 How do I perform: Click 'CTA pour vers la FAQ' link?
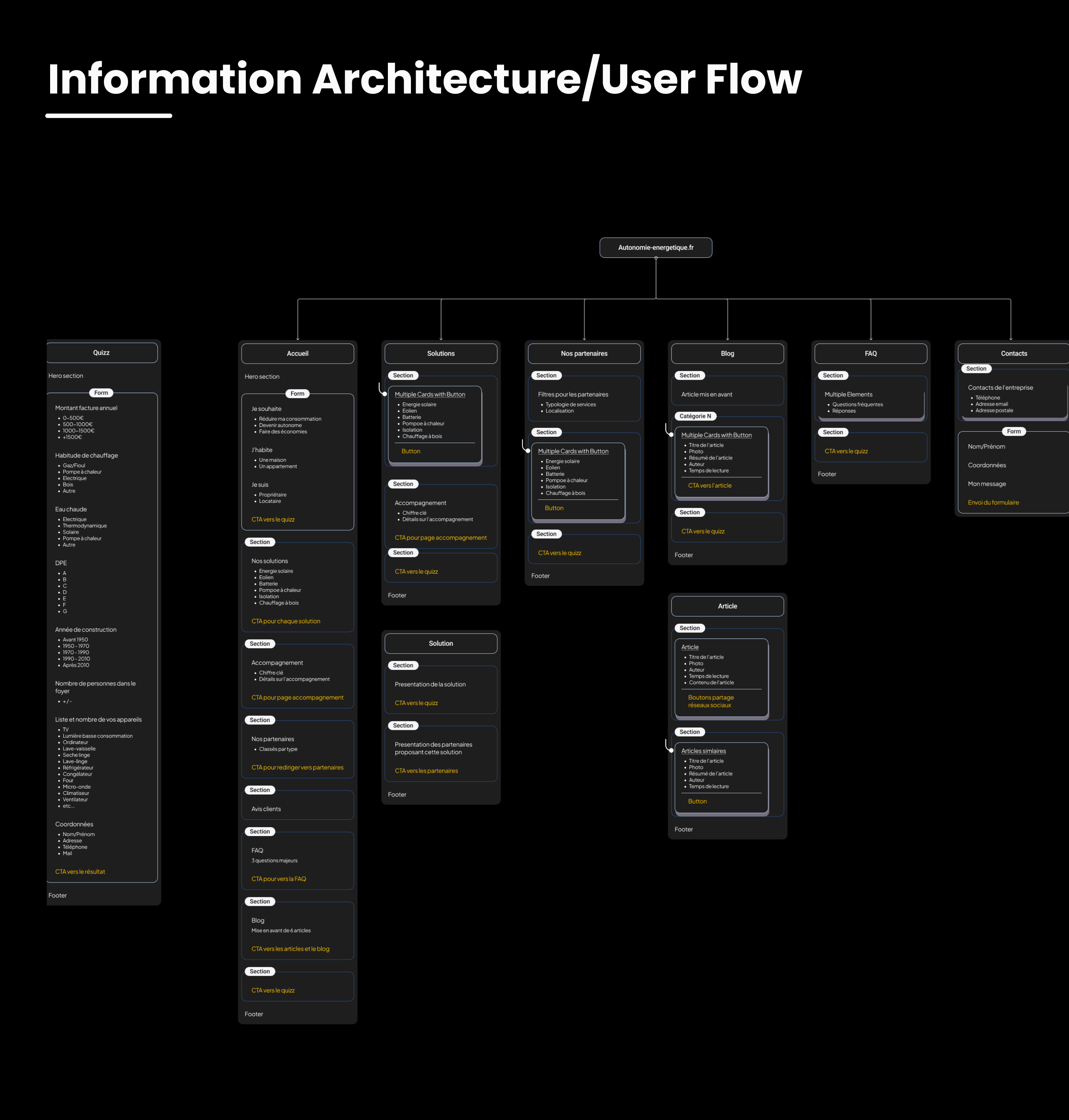pyautogui.click(x=278, y=879)
